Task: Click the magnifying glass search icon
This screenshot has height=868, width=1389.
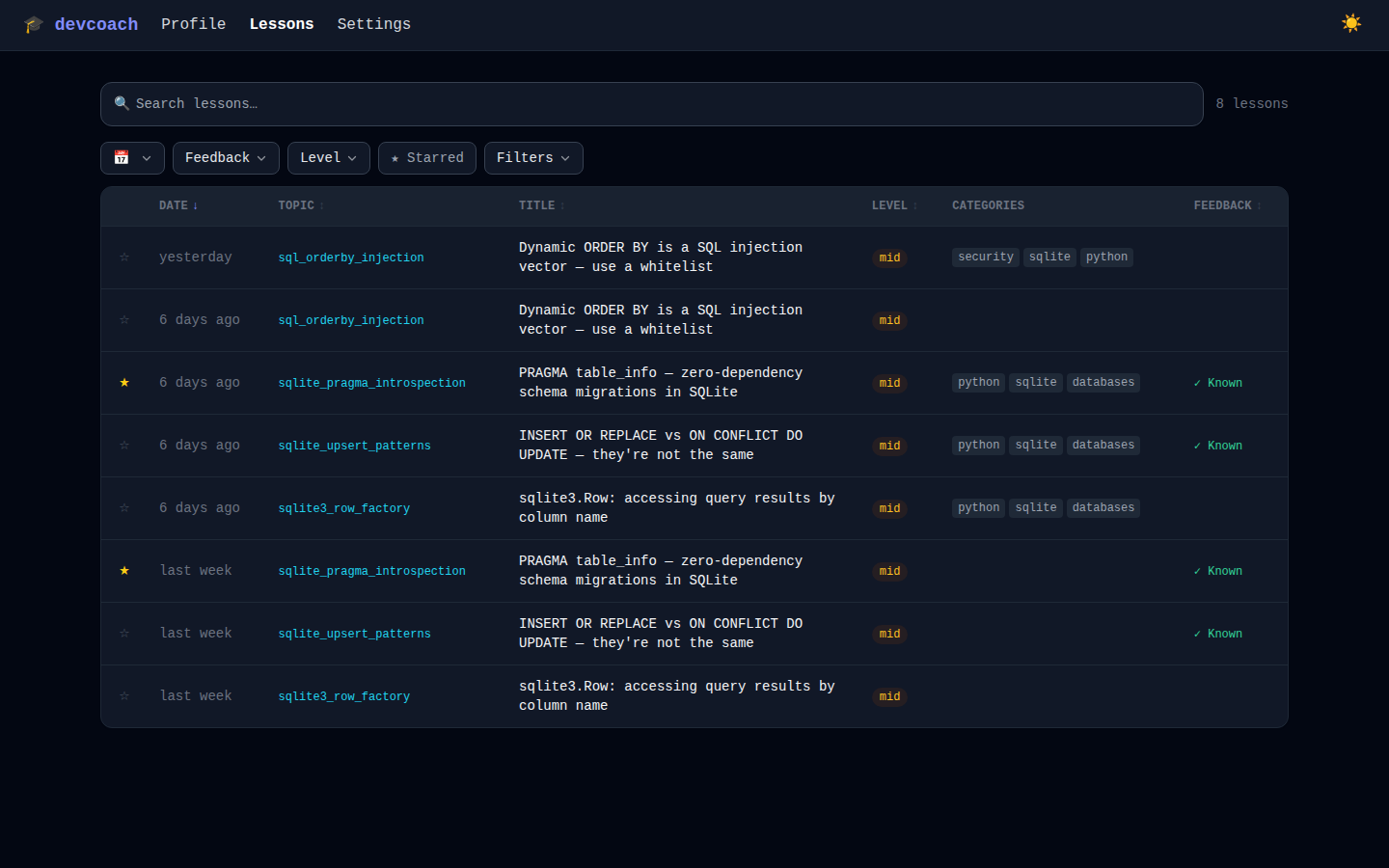Action: pyautogui.click(x=122, y=102)
